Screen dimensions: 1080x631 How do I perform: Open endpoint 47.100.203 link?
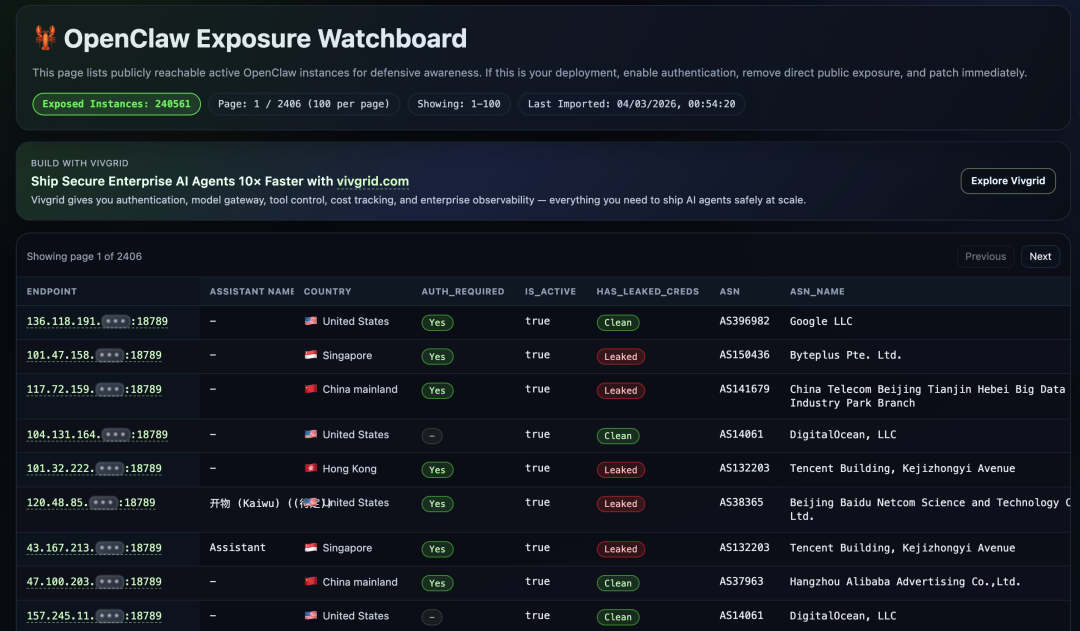(x=94, y=582)
